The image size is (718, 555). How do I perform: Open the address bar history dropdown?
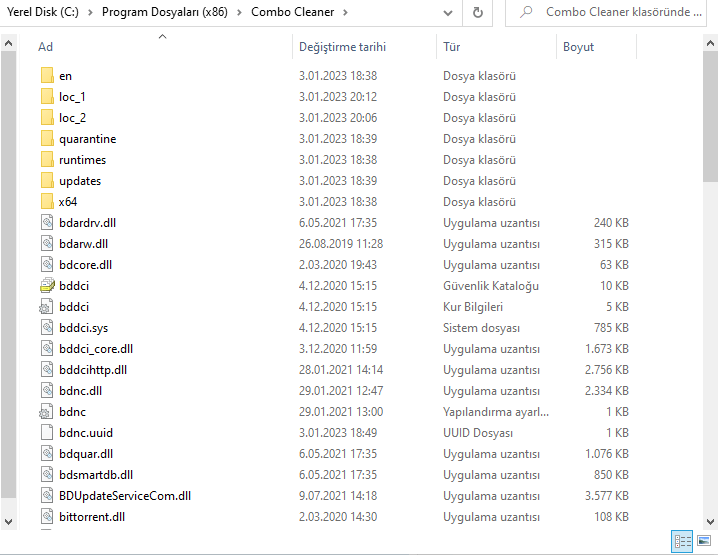pyautogui.click(x=448, y=13)
